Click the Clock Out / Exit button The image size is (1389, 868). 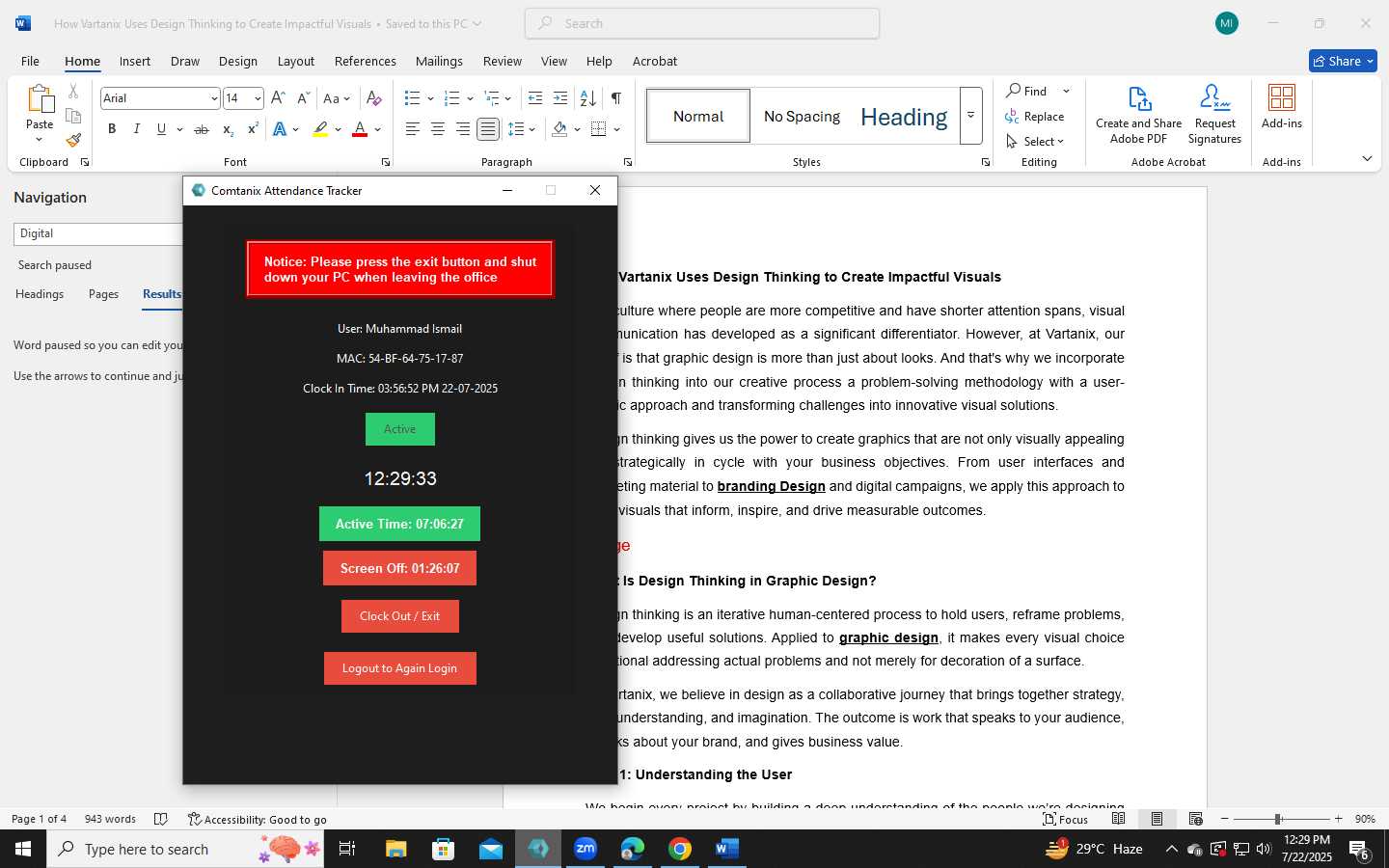(x=400, y=616)
